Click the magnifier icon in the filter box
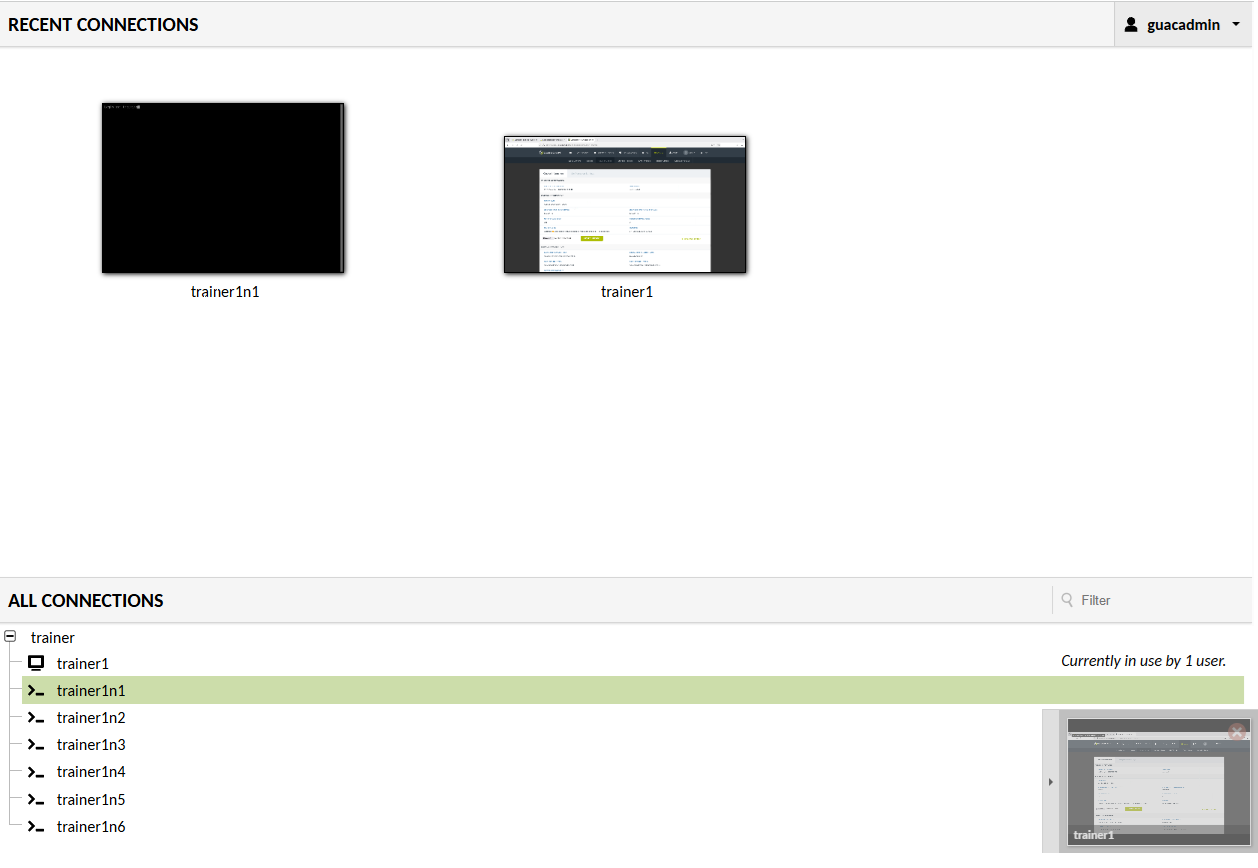This screenshot has height=868, width=1258. pyautogui.click(x=1067, y=600)
